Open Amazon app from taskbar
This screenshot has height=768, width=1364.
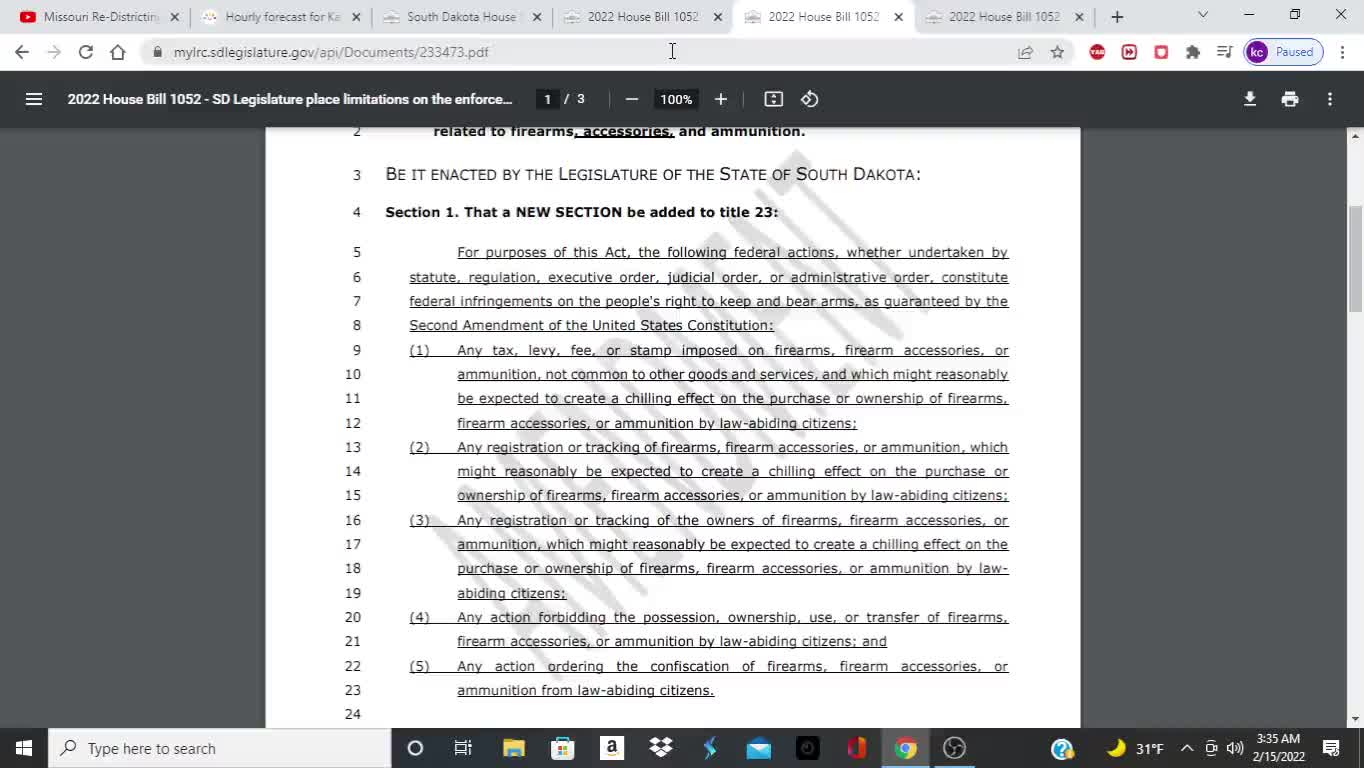(611, 748)
